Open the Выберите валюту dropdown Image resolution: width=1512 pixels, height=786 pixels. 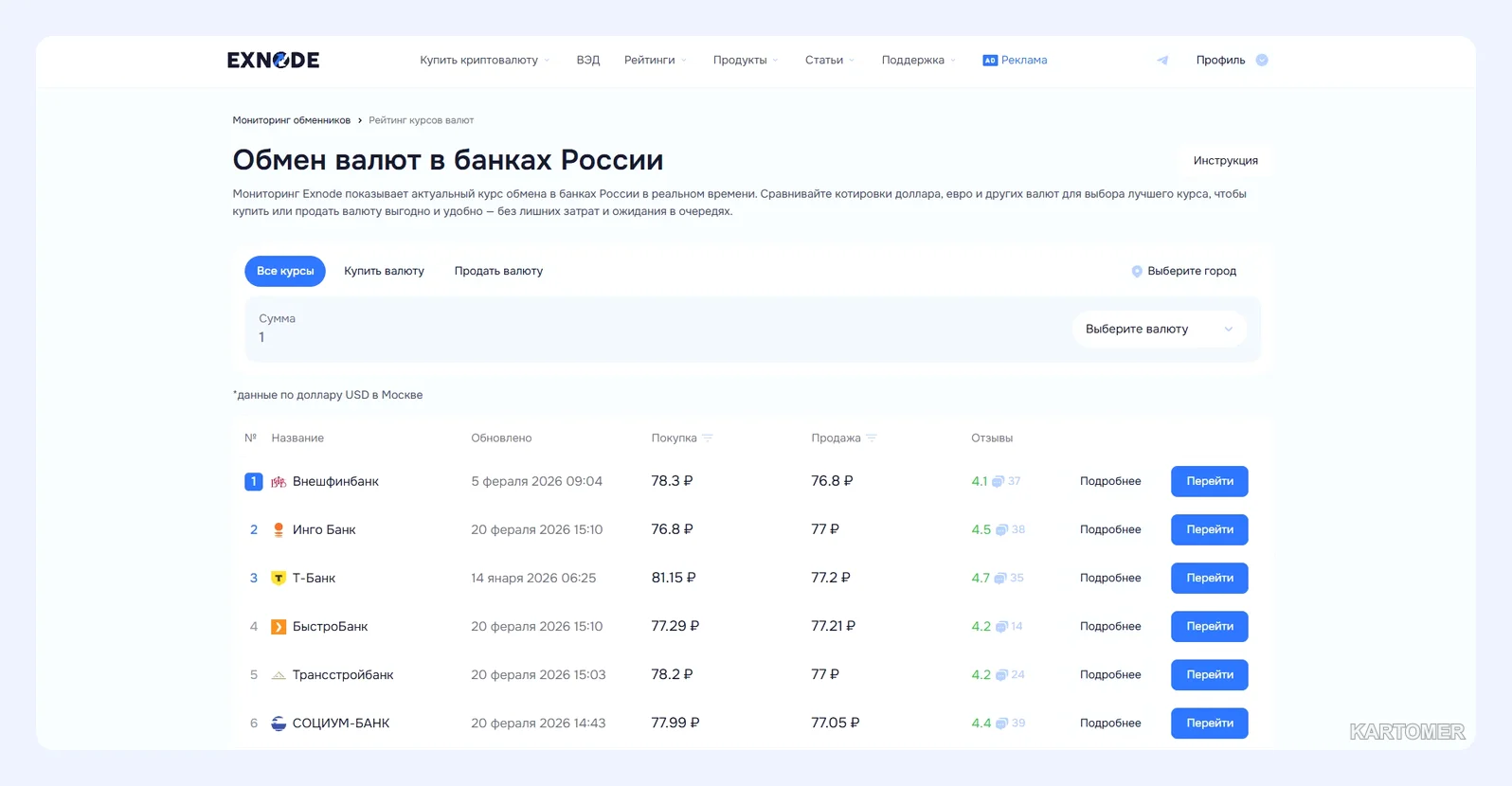[x=1159, y=330]
